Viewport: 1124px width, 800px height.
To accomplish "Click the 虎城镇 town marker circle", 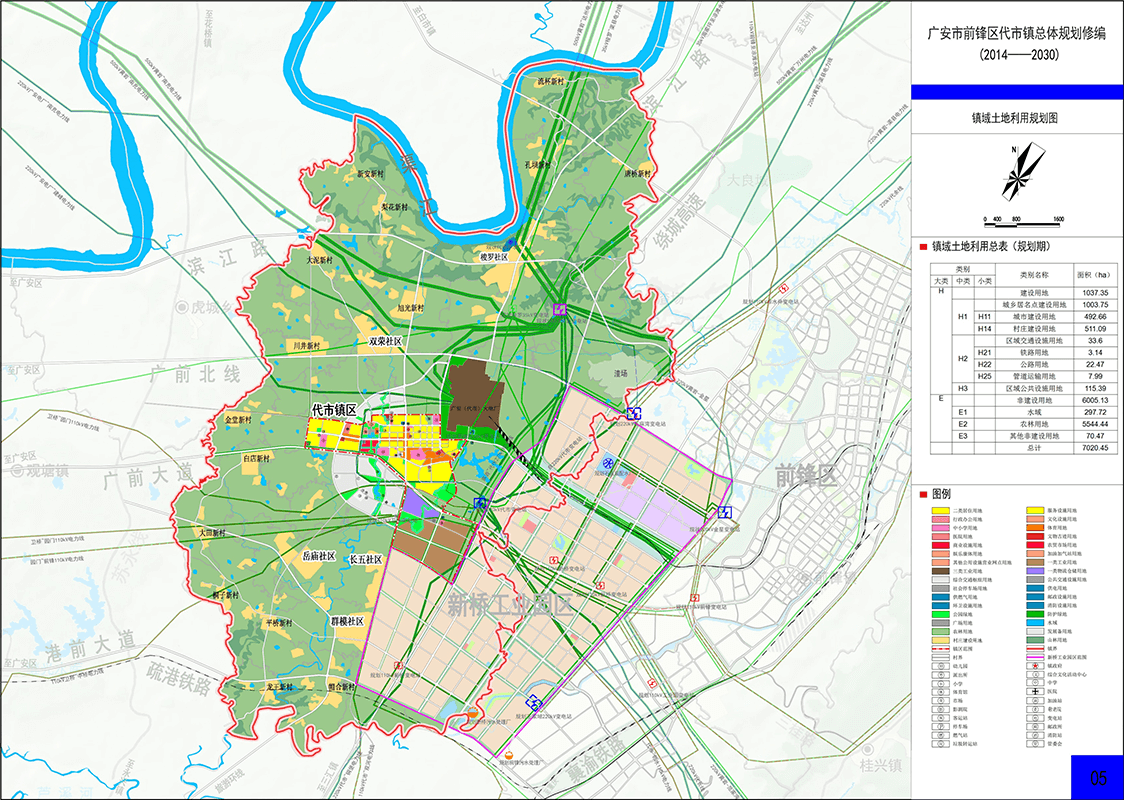I will coord(182,308).
